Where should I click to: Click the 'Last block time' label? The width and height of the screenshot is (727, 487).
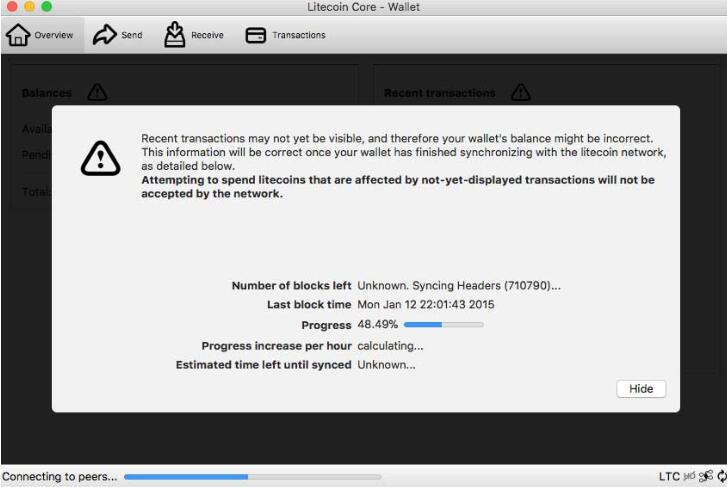click(309, 305)
